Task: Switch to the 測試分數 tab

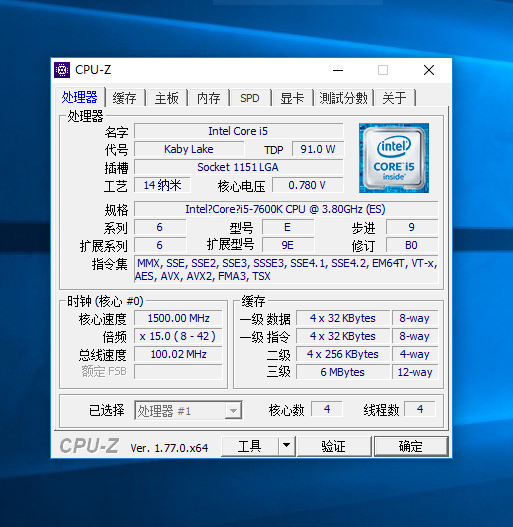Action: [344, 98]
